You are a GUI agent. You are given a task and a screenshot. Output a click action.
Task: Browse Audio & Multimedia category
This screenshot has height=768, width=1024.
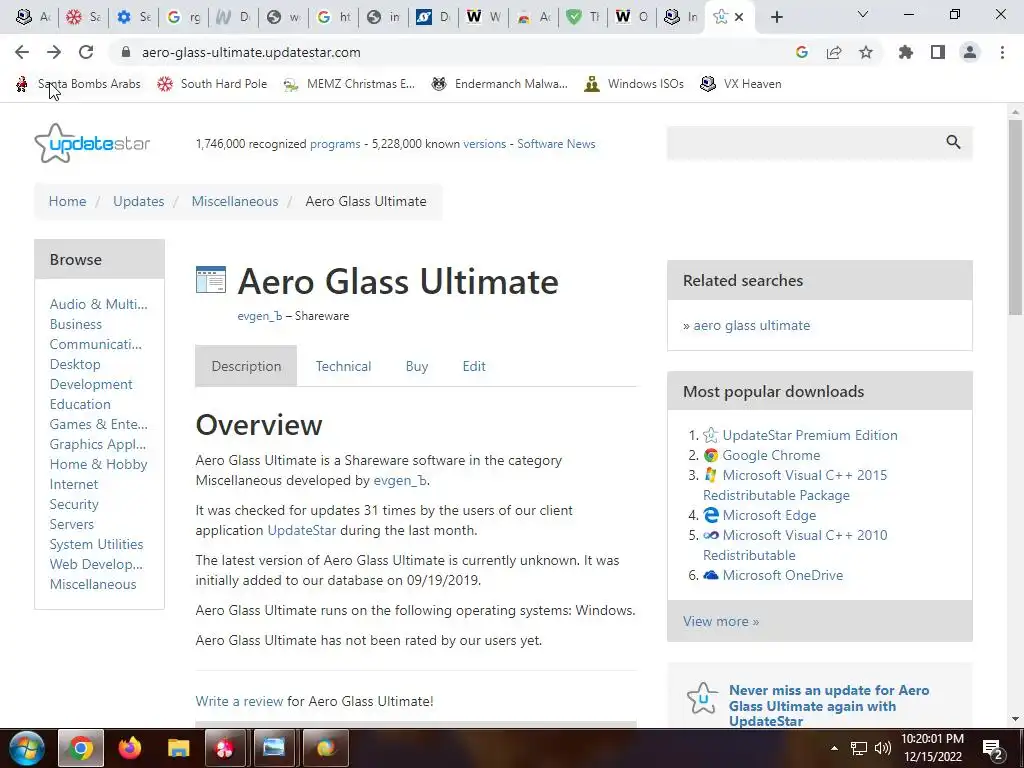pyautogui.click(x=99, y=304)
